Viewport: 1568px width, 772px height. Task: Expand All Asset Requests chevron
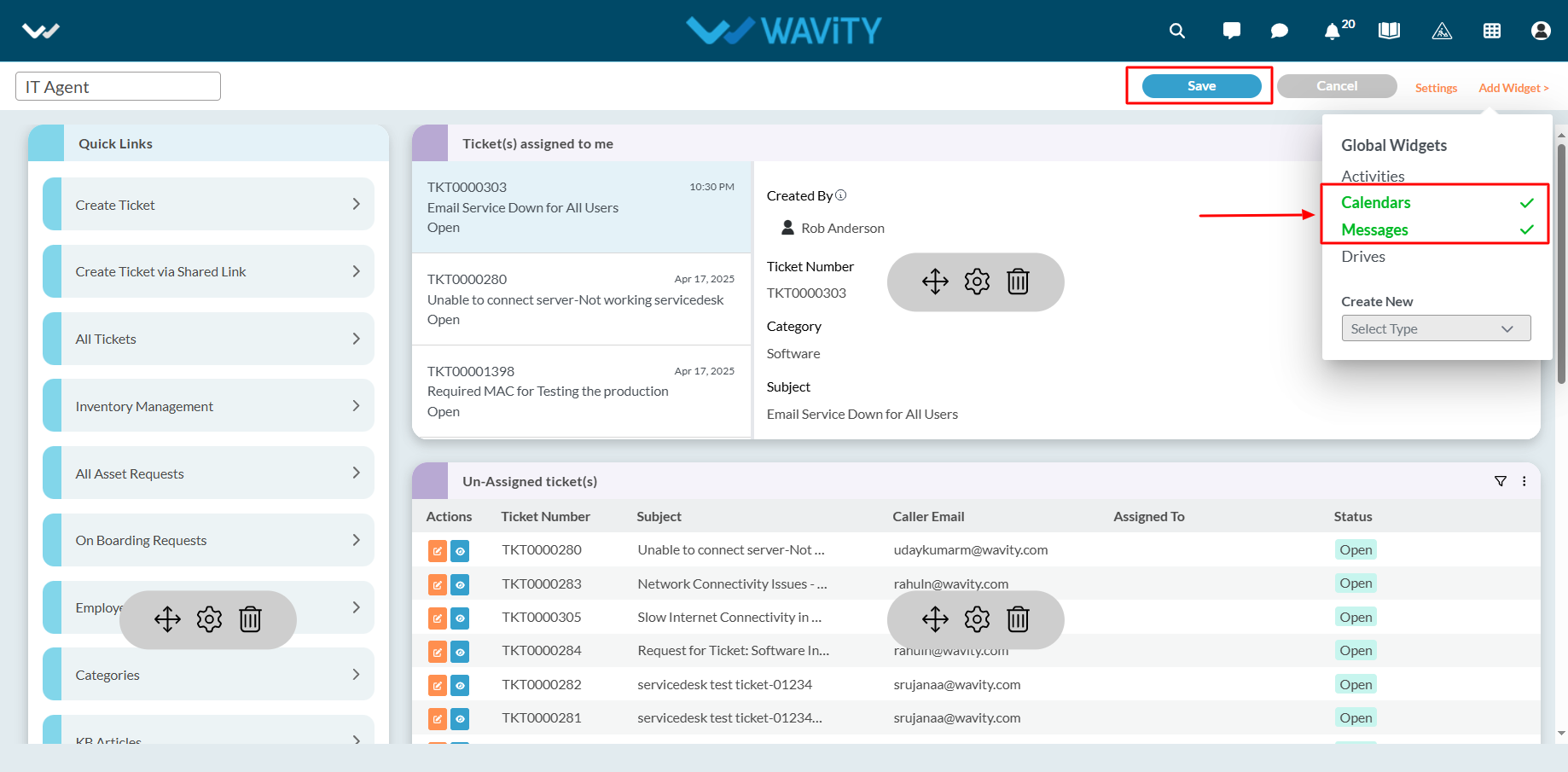[x=357, y=473]
